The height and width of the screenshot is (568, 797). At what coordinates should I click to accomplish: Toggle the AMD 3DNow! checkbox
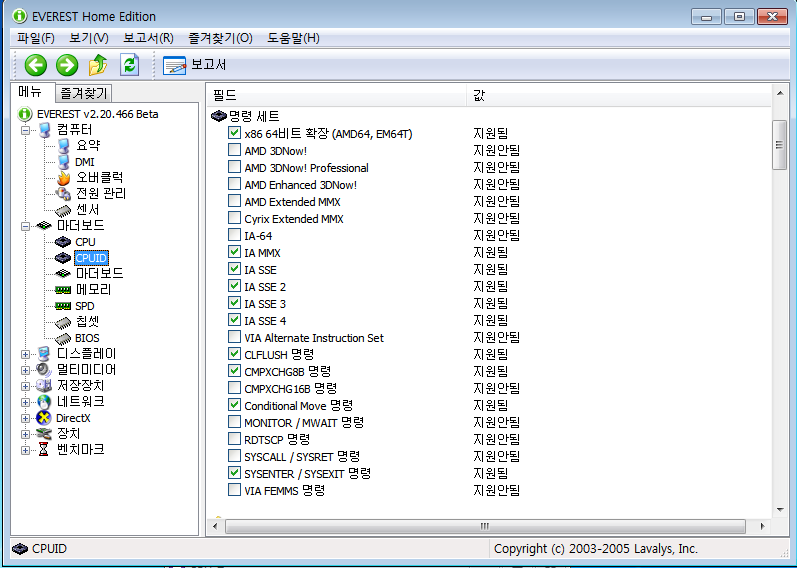234,150
